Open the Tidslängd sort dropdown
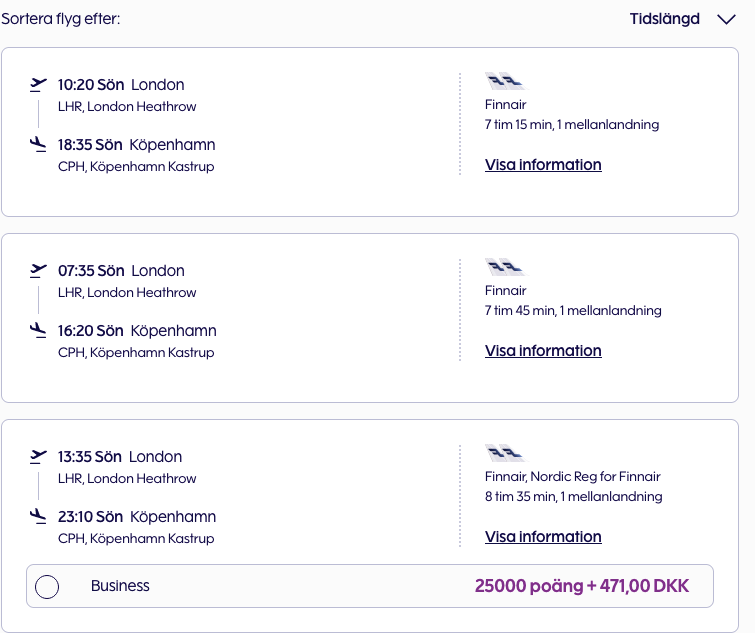The image size is (755, 633). (665, 19)
